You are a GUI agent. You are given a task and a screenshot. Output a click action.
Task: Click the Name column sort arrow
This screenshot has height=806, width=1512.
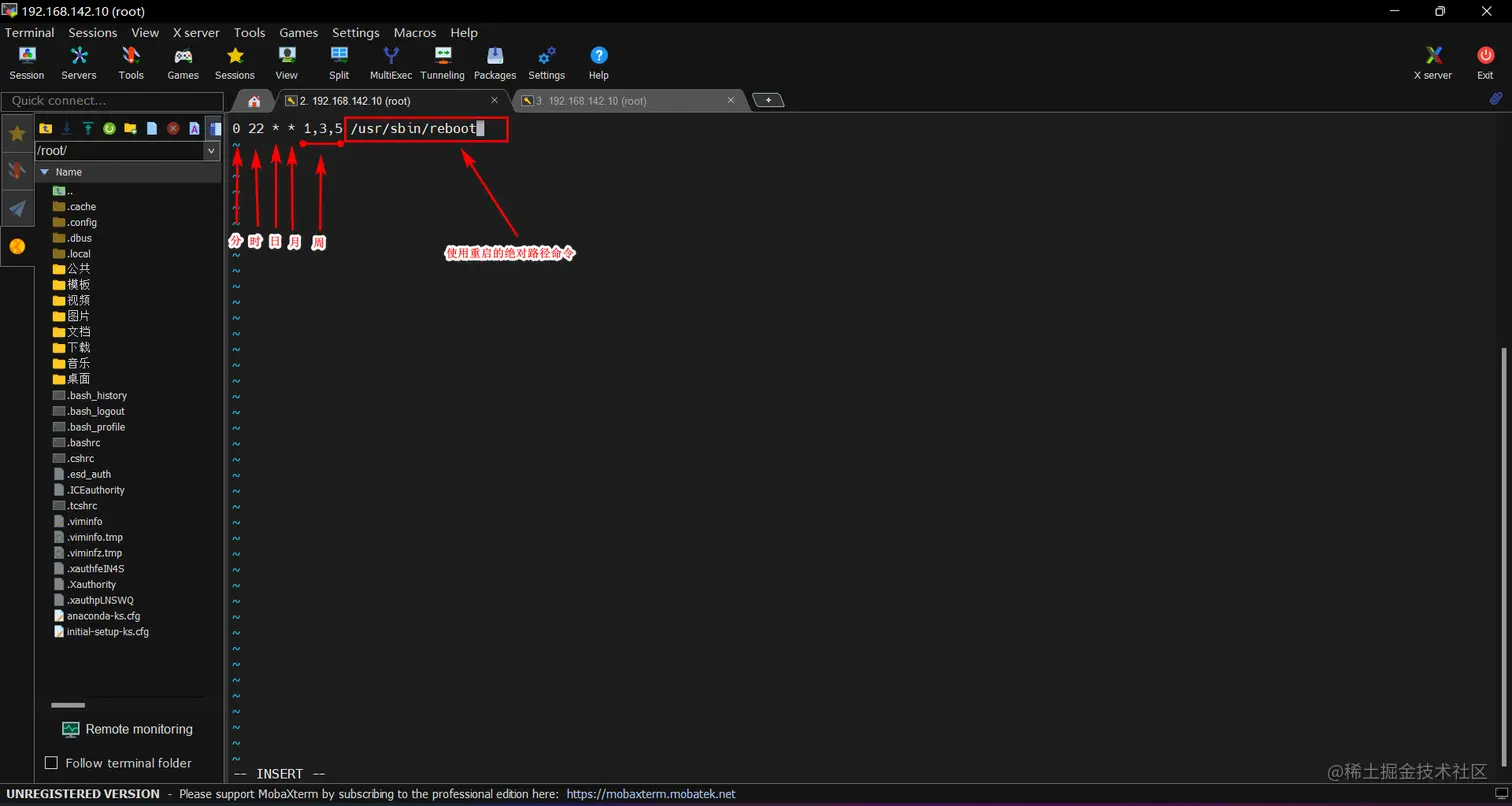click(x=44, y=172)
